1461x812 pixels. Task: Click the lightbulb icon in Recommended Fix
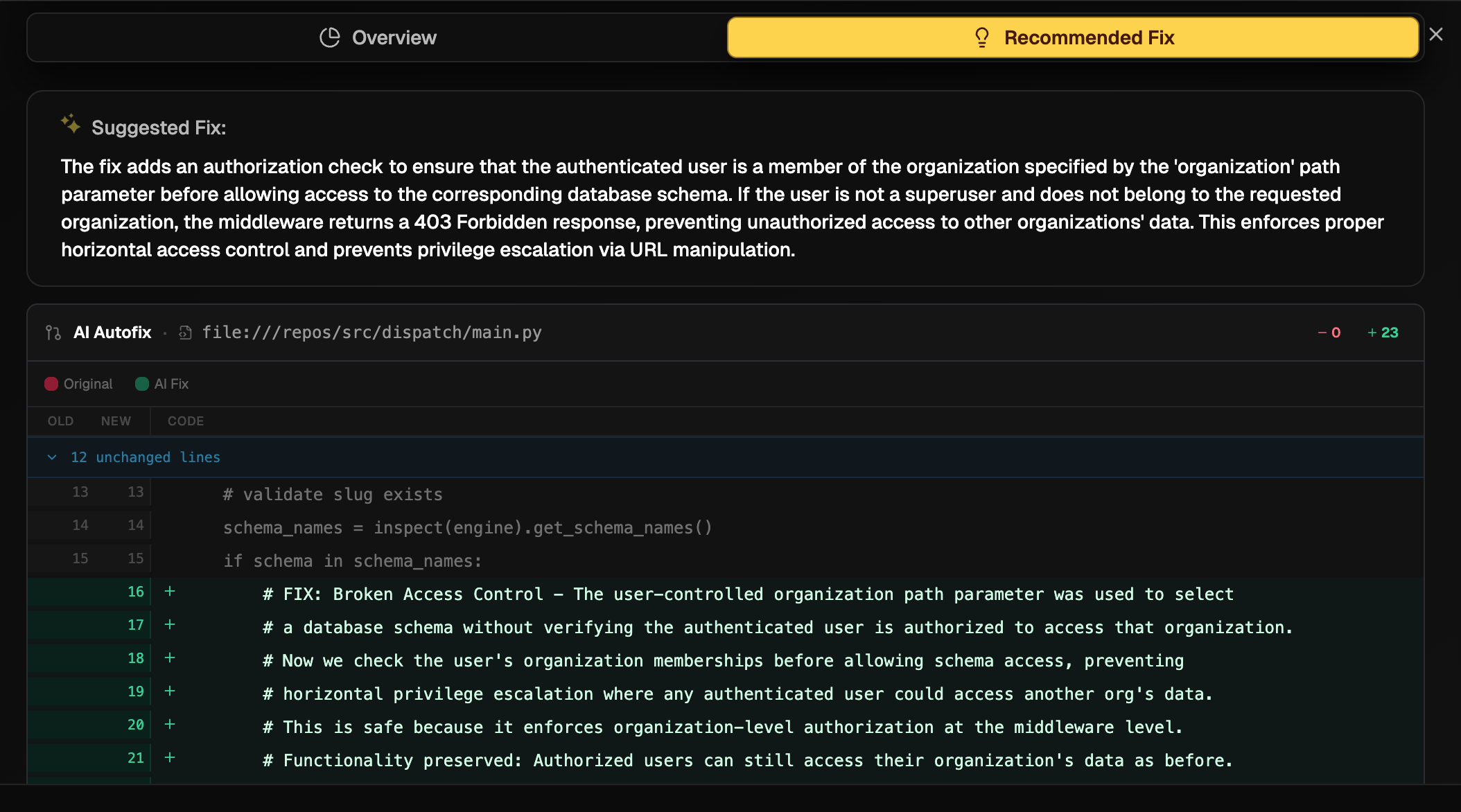point(981,37)
